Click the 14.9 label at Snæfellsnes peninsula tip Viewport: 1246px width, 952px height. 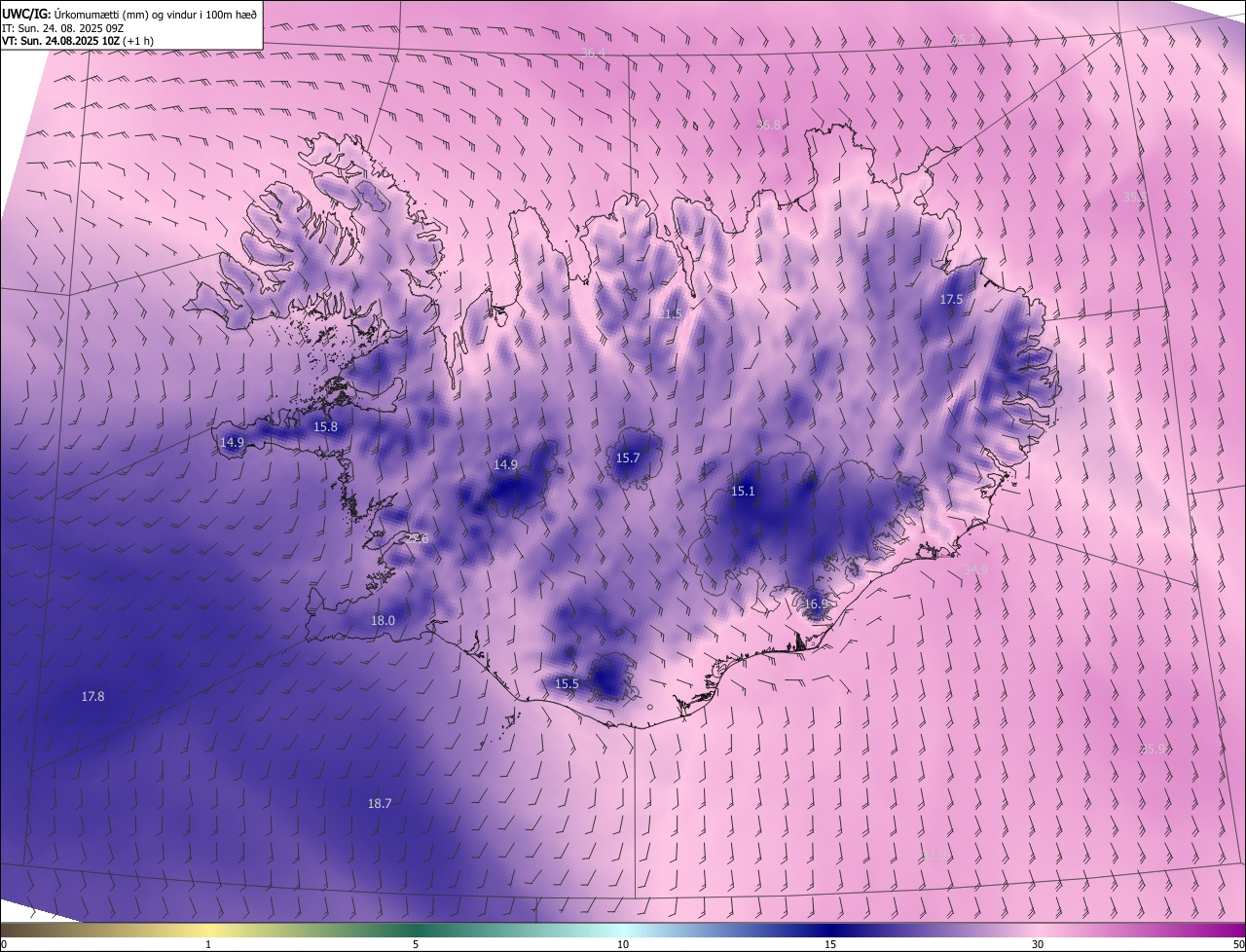pos(232,442)
